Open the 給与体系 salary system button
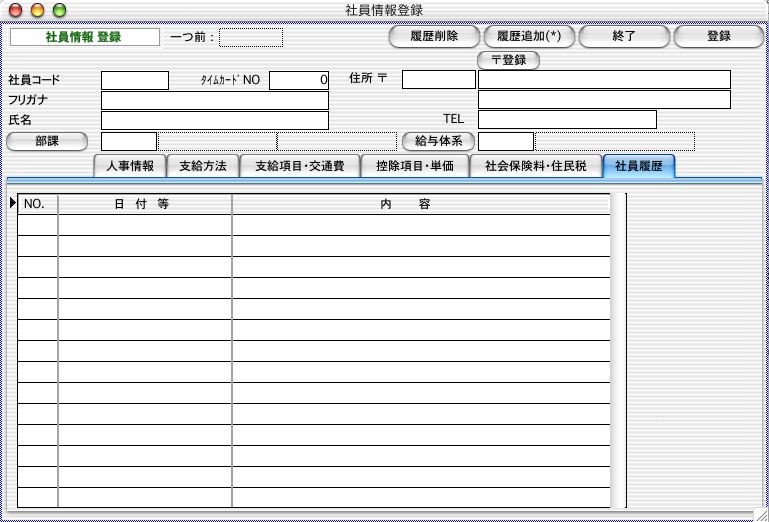 pyautogui.click(x=437, y=141)
